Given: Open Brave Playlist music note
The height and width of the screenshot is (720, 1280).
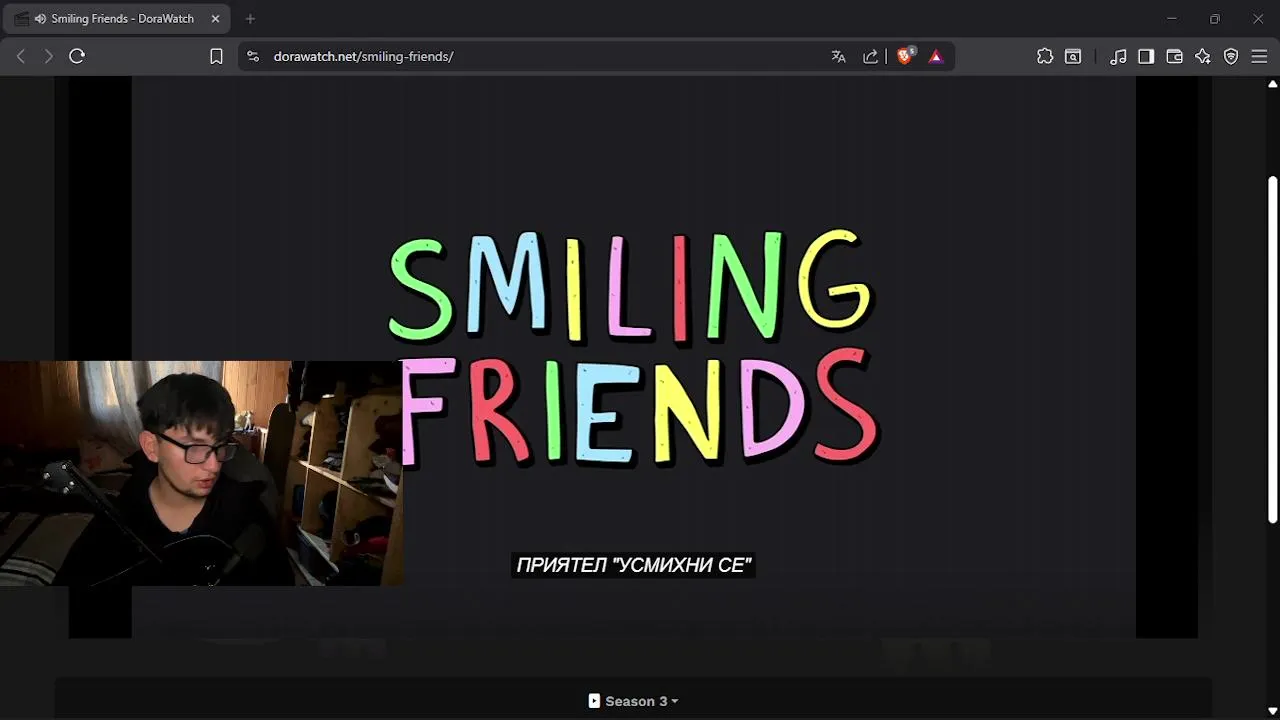Looking at the screenshot, I should (1118, 57).
